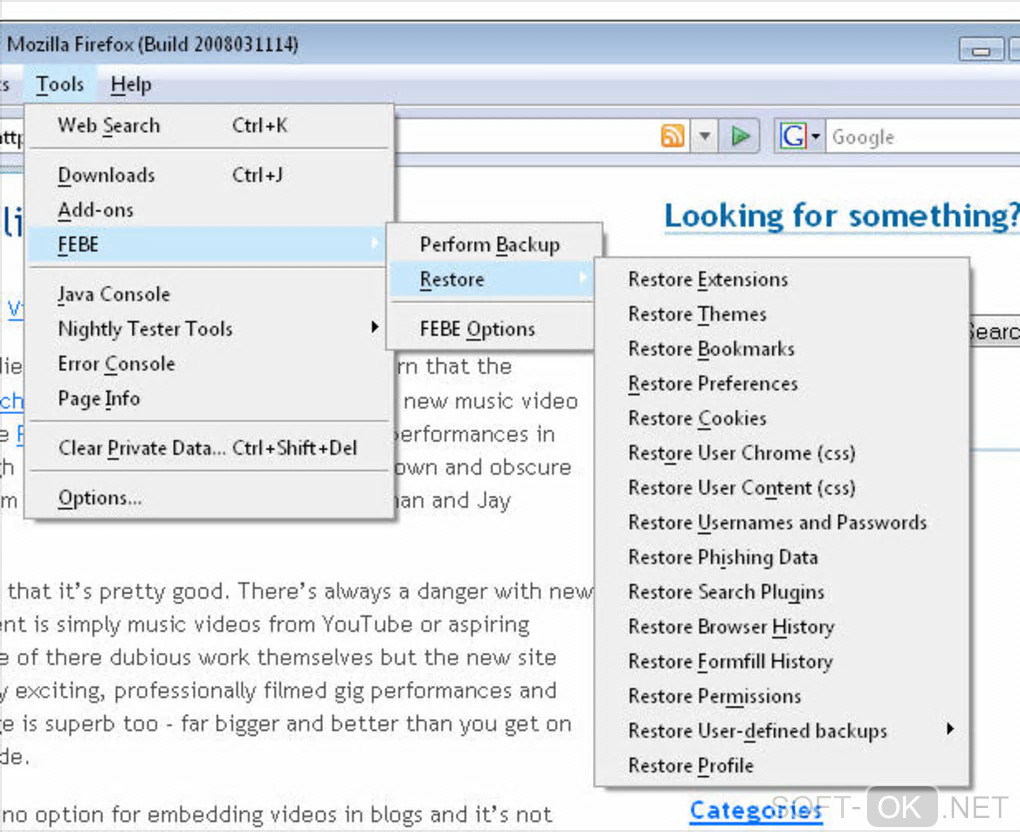The width and height of the screenshot is (1020, 832).
Task: Open Options from Tools menu
Action: [x=209, y=498]
